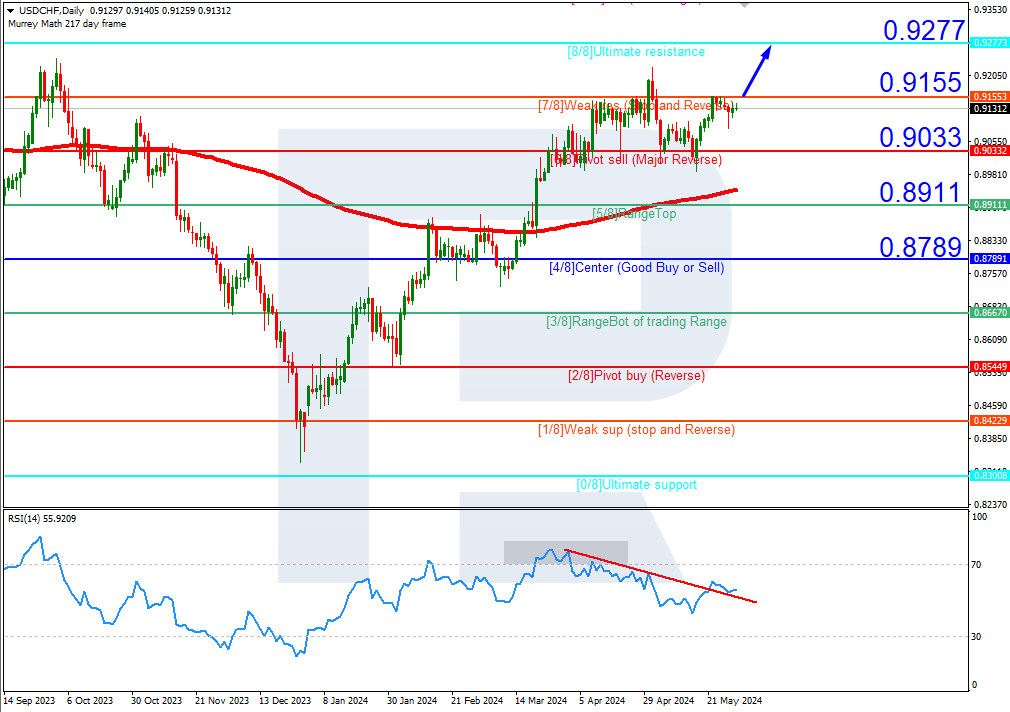Select the current price 0.91312 label
Image resolution: width=1010 pixels, height=712 pixels.
(989, 109)
